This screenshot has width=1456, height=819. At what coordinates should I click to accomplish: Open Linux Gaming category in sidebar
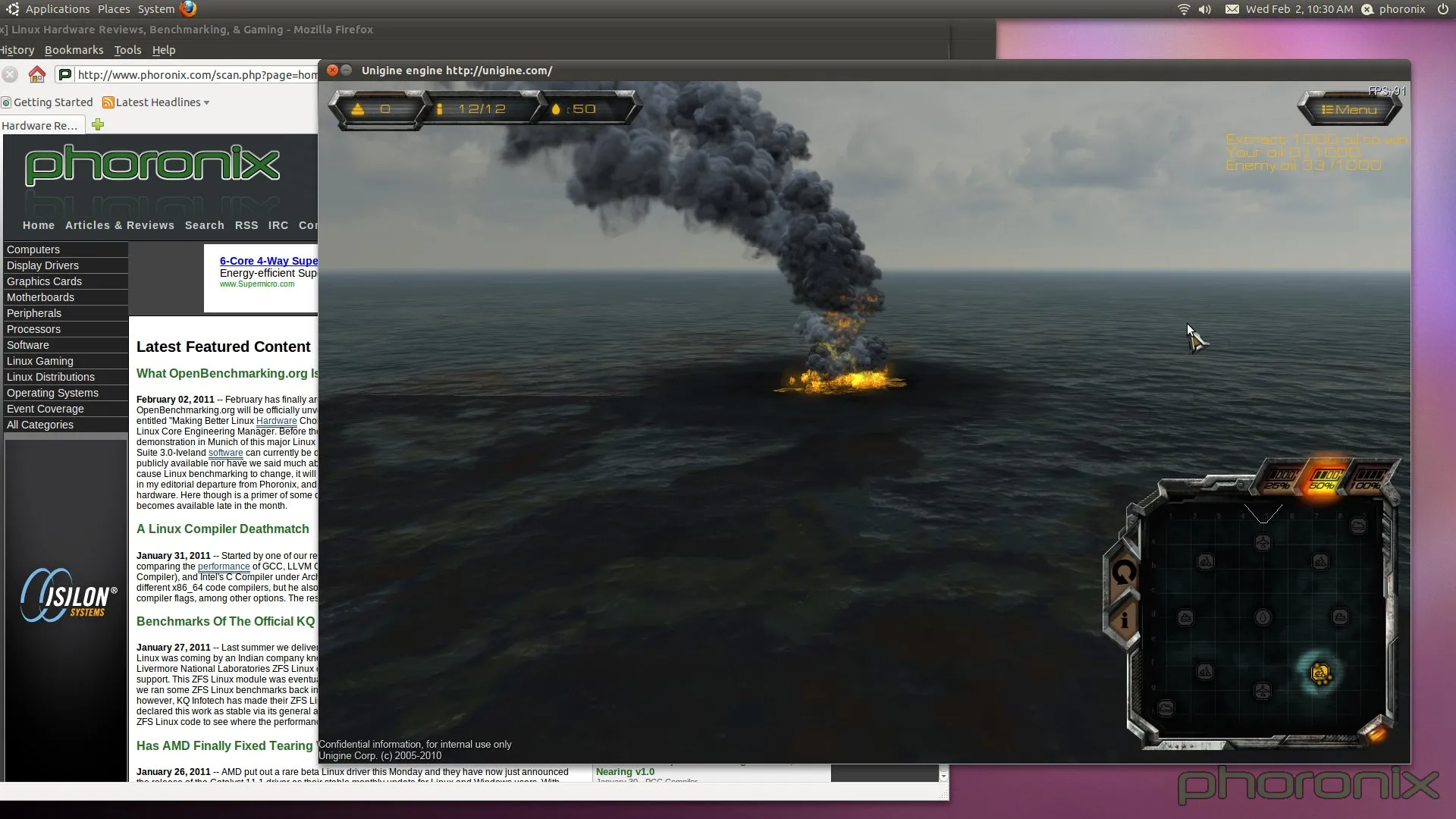66,361
